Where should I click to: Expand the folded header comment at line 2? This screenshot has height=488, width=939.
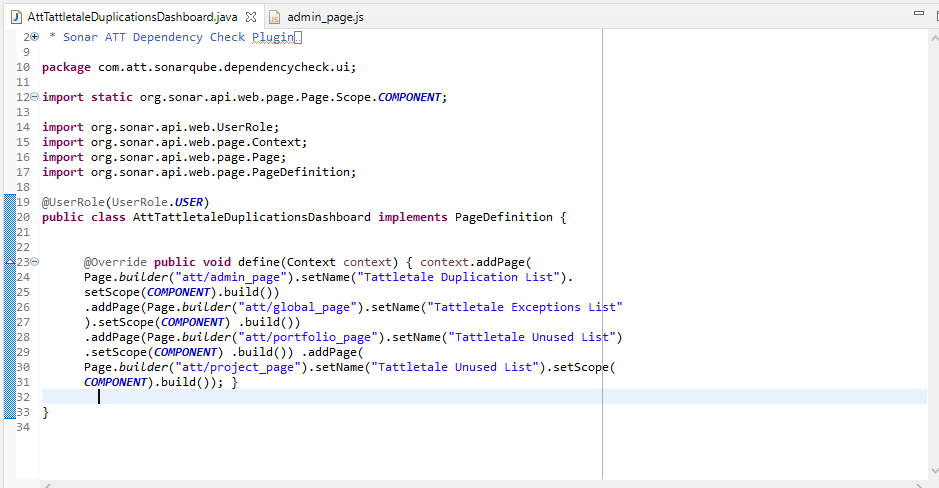(35, 37)
